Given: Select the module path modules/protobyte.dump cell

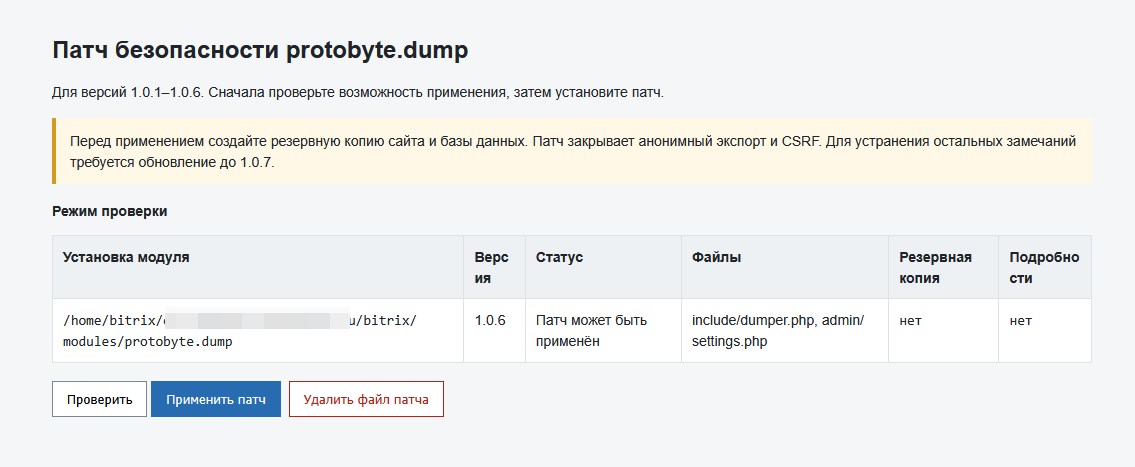Looking at the screenshot, I should coord(258,331).
